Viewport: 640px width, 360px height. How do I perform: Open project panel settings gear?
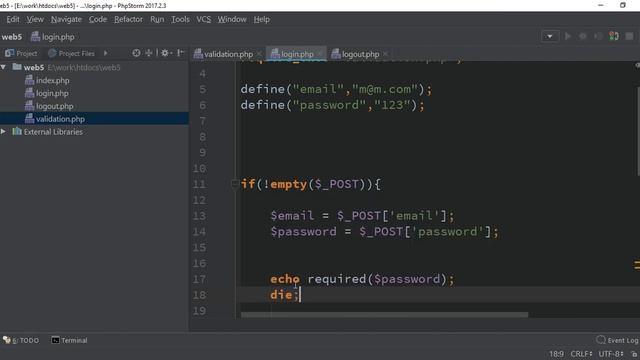coord(165,53)
